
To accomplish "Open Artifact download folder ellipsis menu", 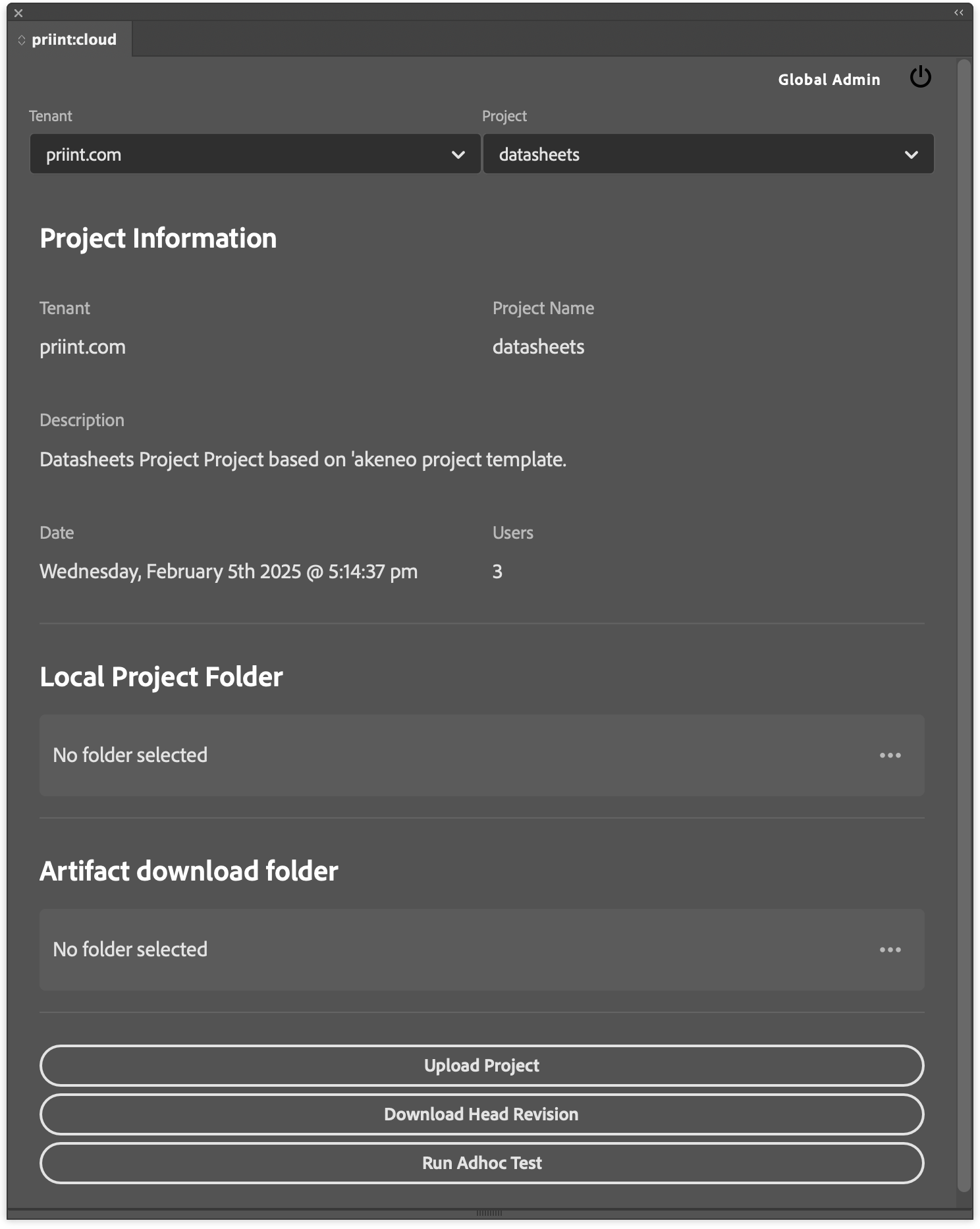I will tap(890, 950).
